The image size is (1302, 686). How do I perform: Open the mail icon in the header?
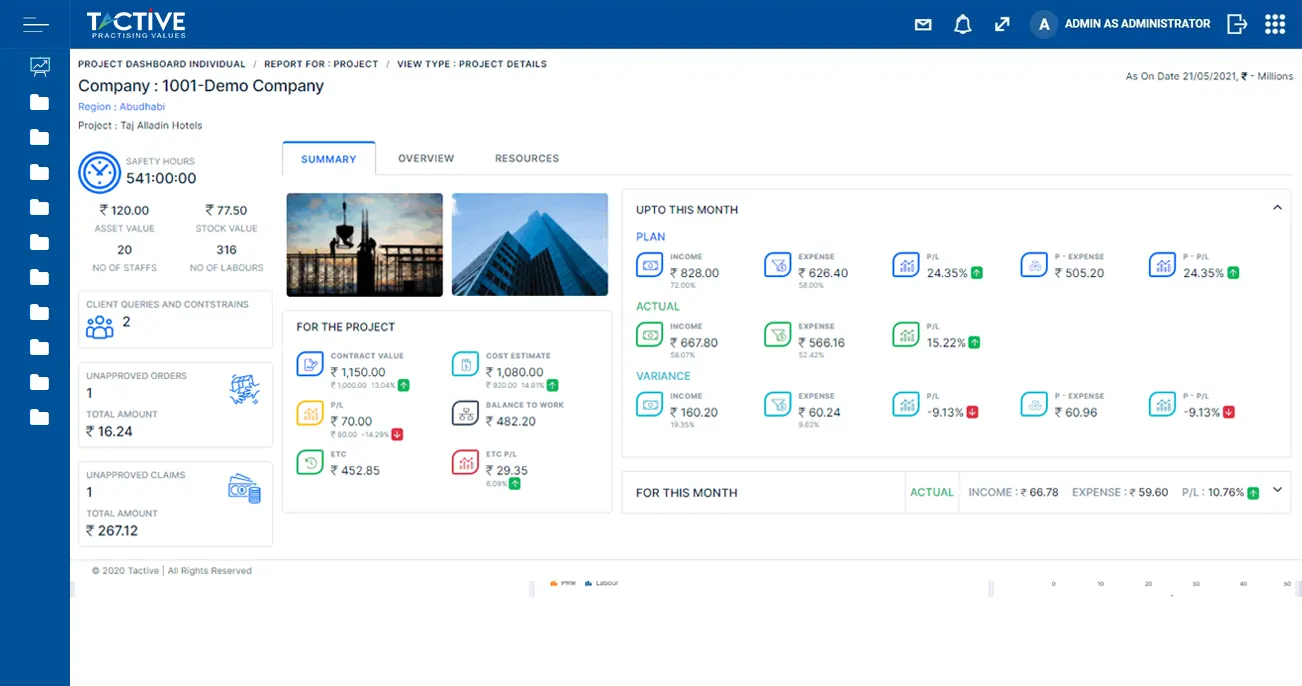[922, 23]
